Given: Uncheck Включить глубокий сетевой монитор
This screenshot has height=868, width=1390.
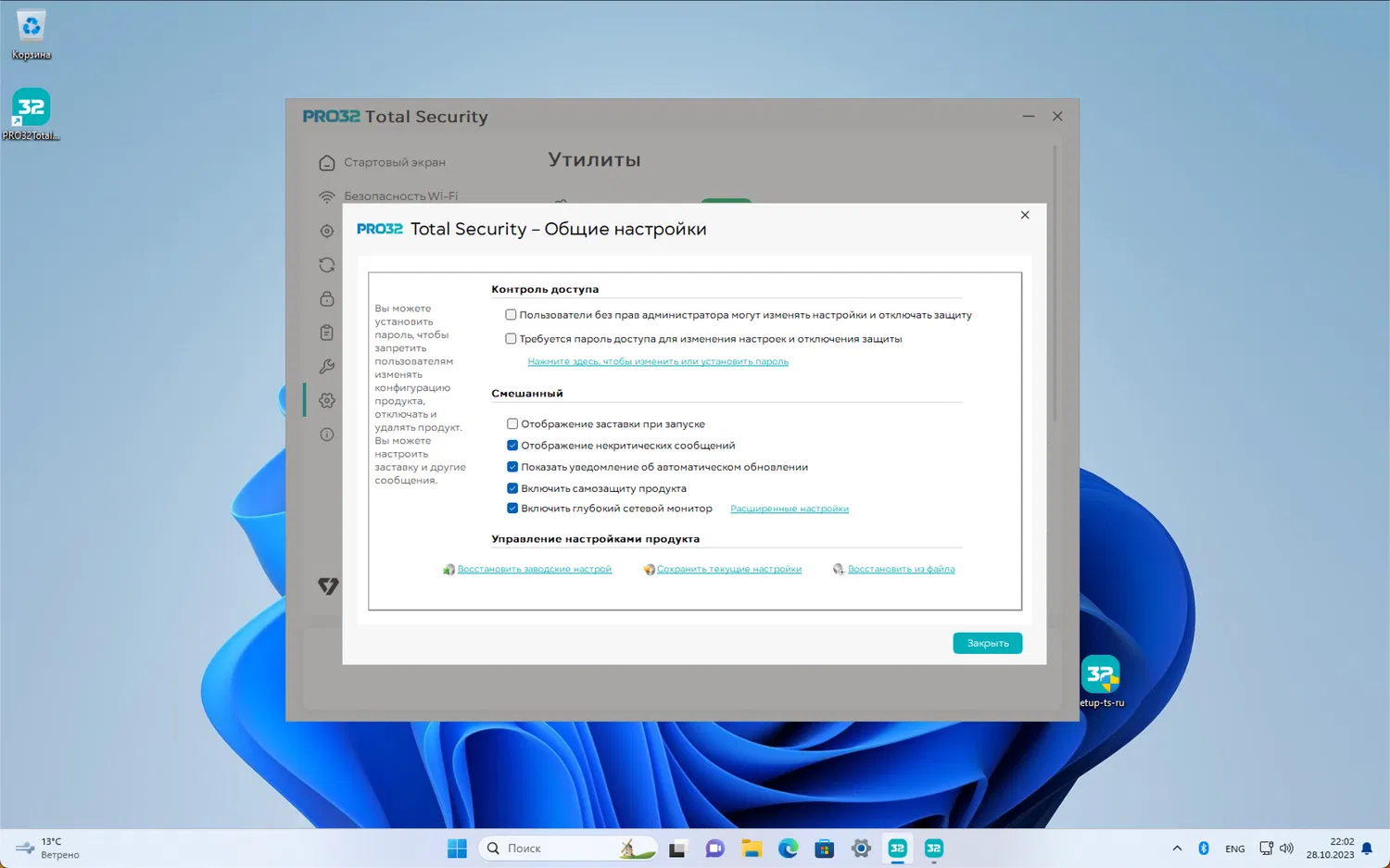Looking at the screenshot, I should [x=512, y=509].
